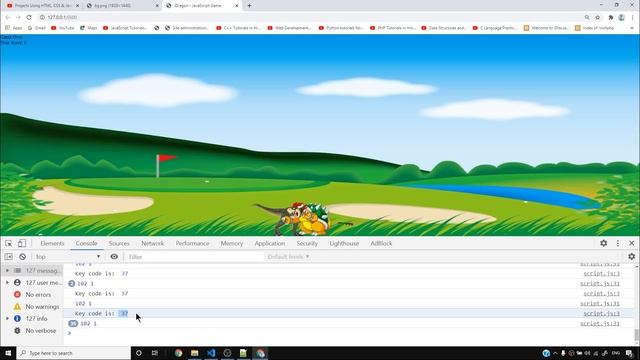Open Task View on the taskbar
The height and width of the screenshot is (360, 640).
click(155, 353)
